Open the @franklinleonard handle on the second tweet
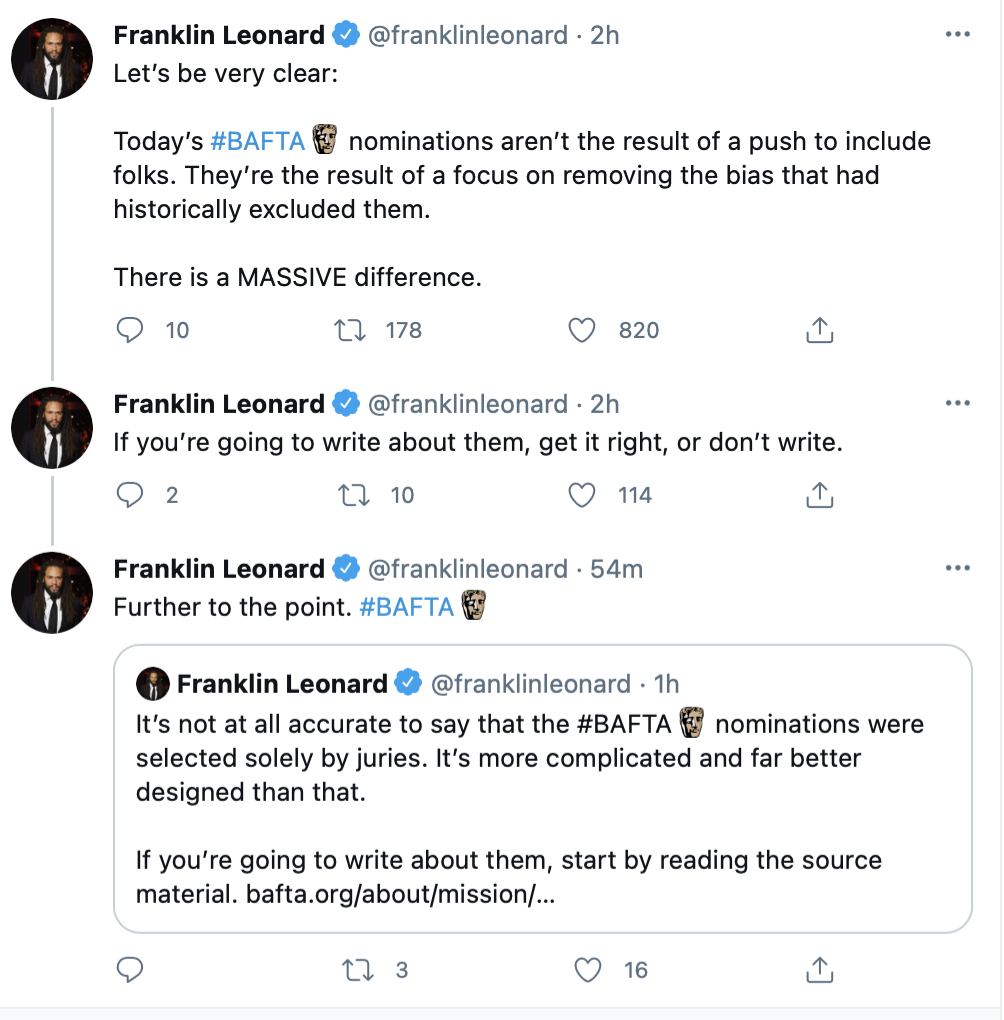Image resolution: width=1004 pixels, height=1020 pixels. pos(468,404)
